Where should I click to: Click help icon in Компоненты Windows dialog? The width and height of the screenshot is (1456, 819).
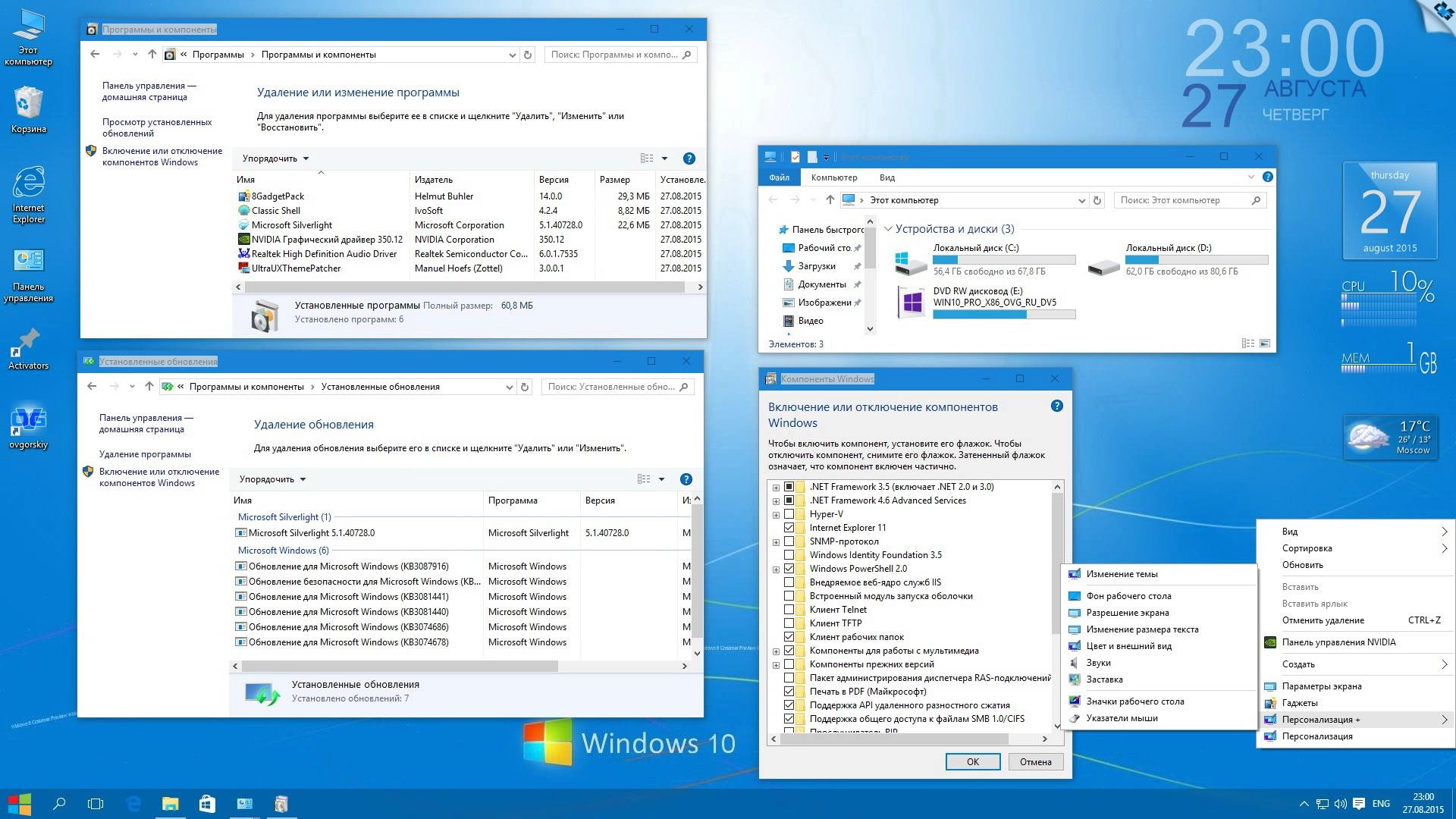point(1056,406)
